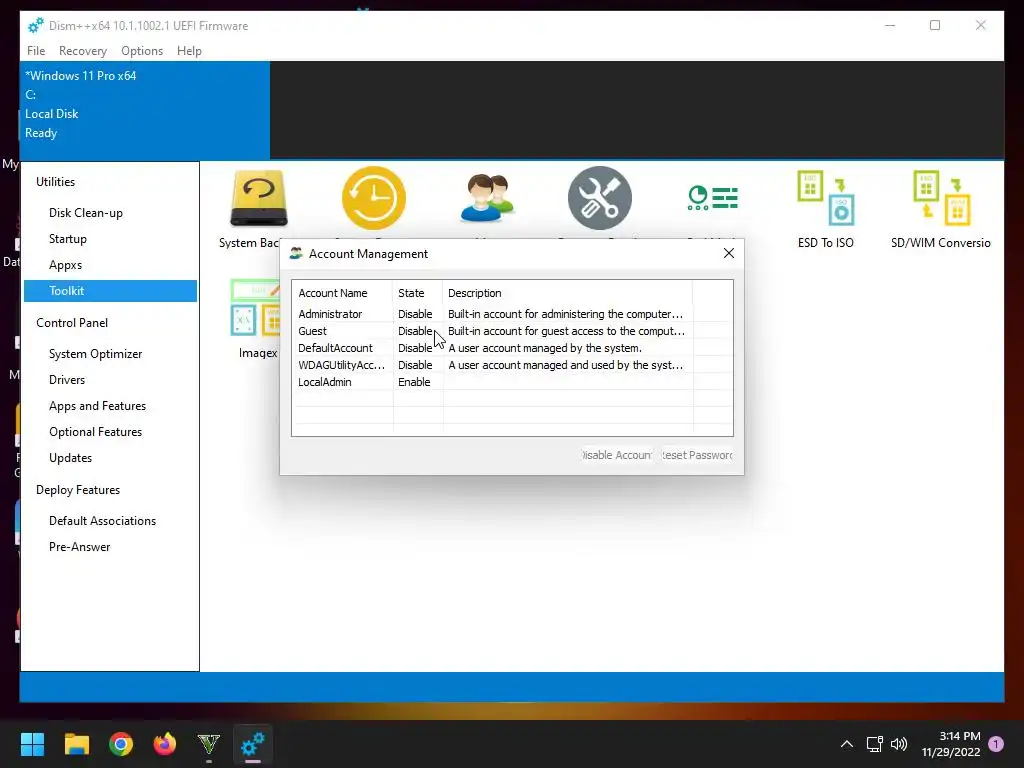Select the DefaultAccount row
Image resolution: width=1024 pixels, height=768 pixels.
point(512,348)
